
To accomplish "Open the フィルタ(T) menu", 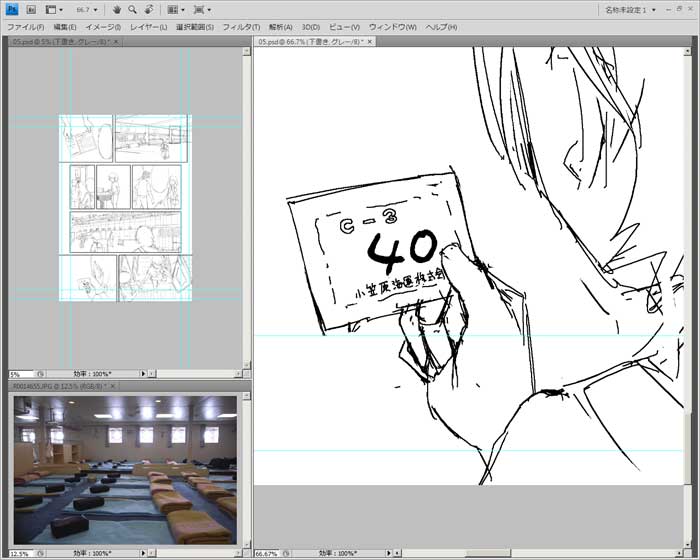I will click(x=241, y=26).
